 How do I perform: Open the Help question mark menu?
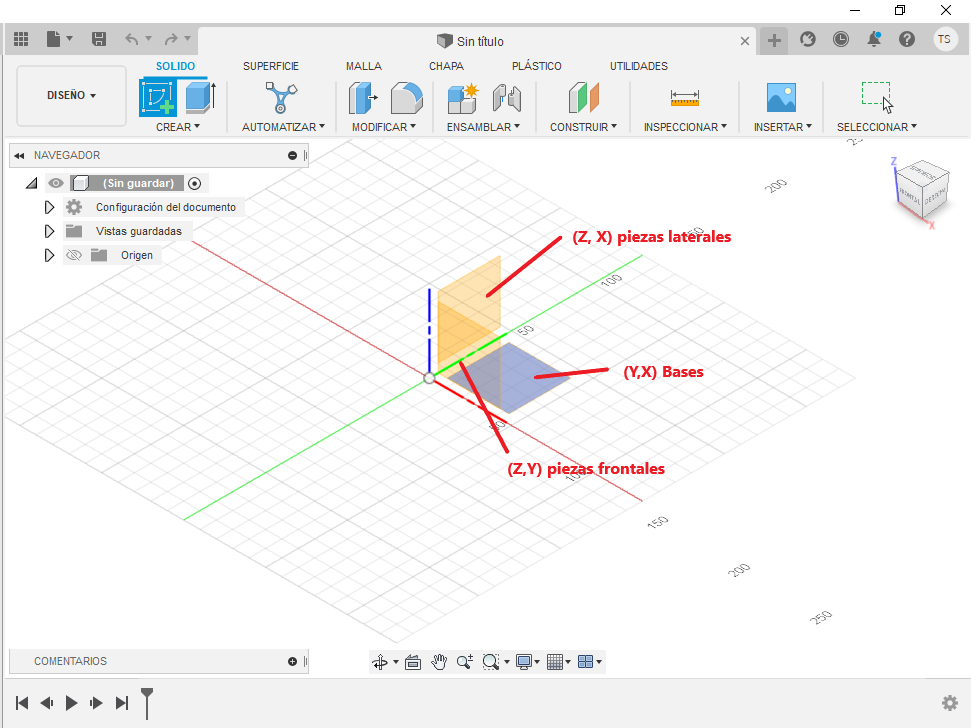pyautogui.click(x=907, y=40)
